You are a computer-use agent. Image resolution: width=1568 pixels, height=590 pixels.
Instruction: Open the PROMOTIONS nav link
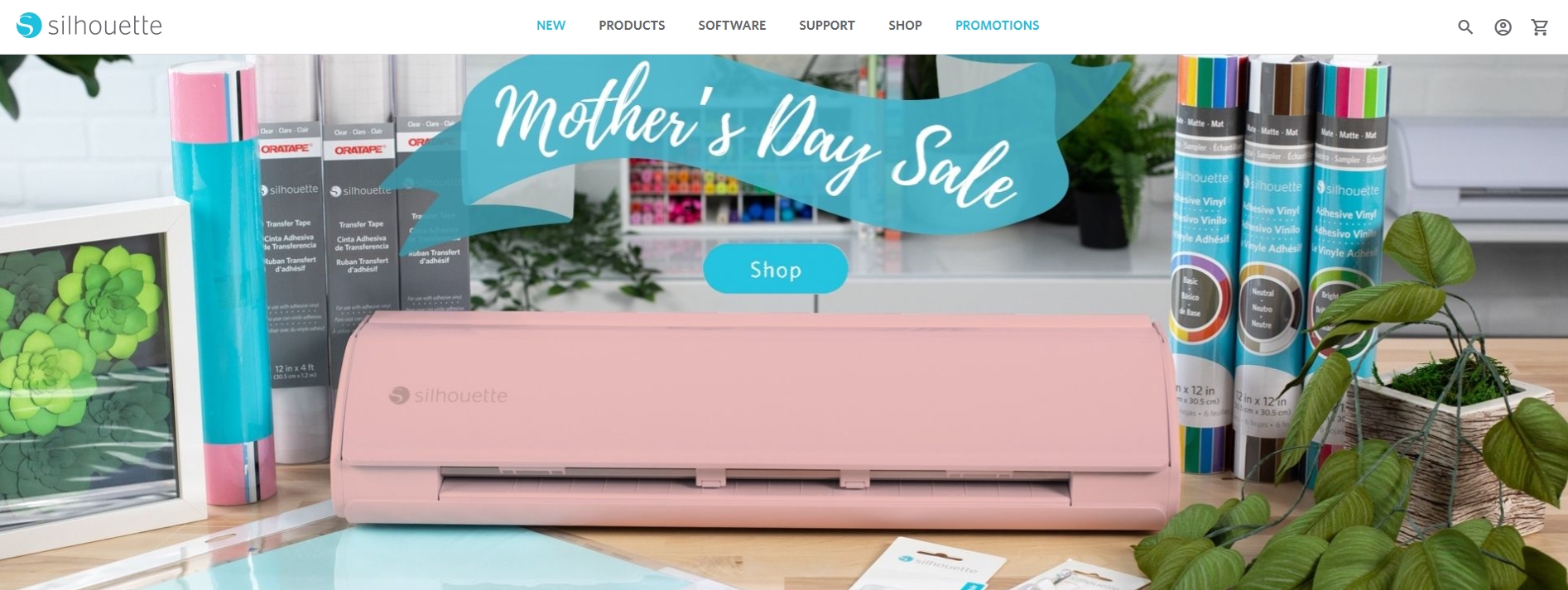tap(997, 26)
